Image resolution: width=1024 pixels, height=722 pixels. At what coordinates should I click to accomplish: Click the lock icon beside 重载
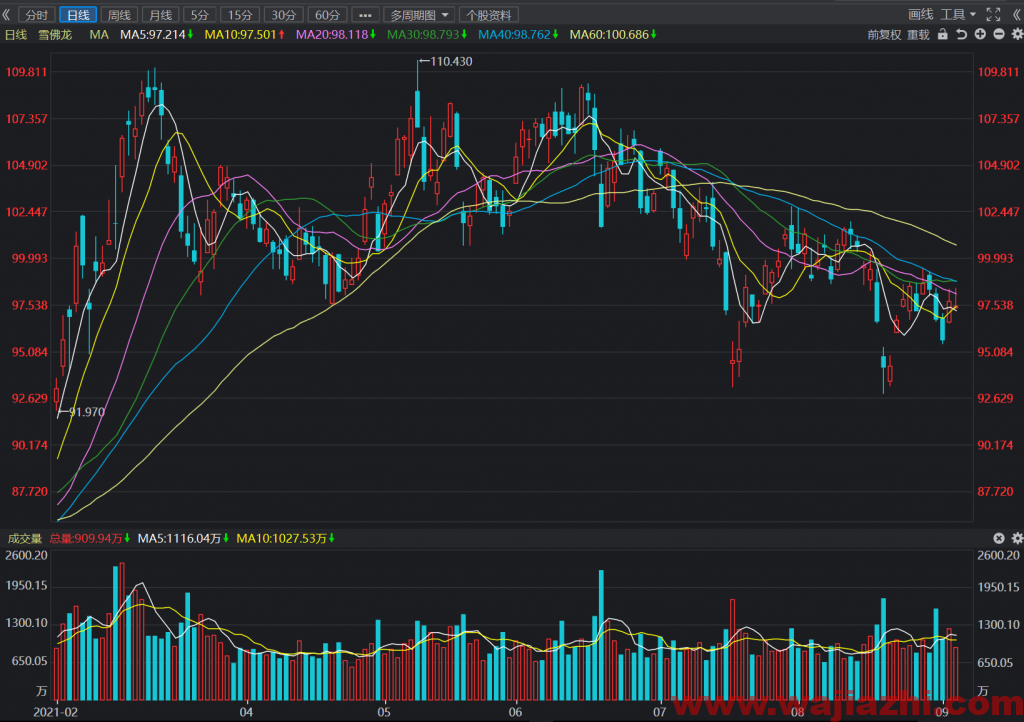coord(942,34)
